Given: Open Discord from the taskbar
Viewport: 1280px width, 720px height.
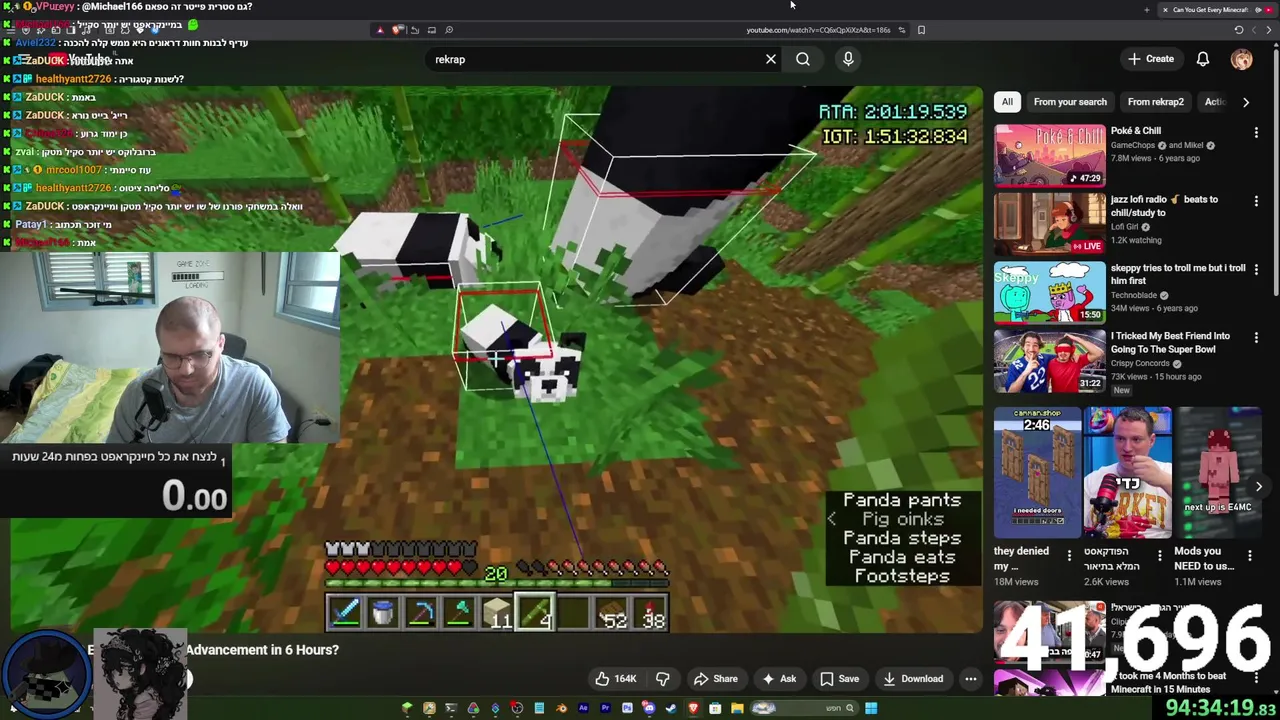Looking at the screenshot, I should click(x=648, y=708).
